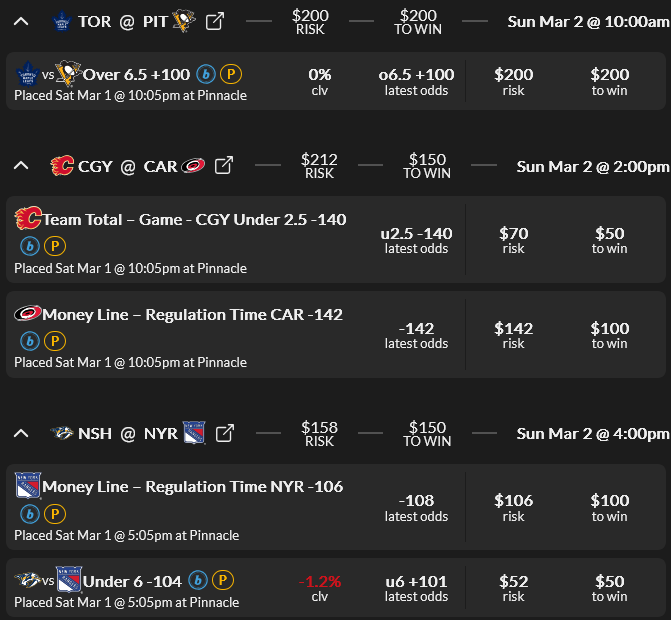
Task: Click blue 'b' icon under CGY Under 2.5 bet
Action: click(x=29, y=246)
